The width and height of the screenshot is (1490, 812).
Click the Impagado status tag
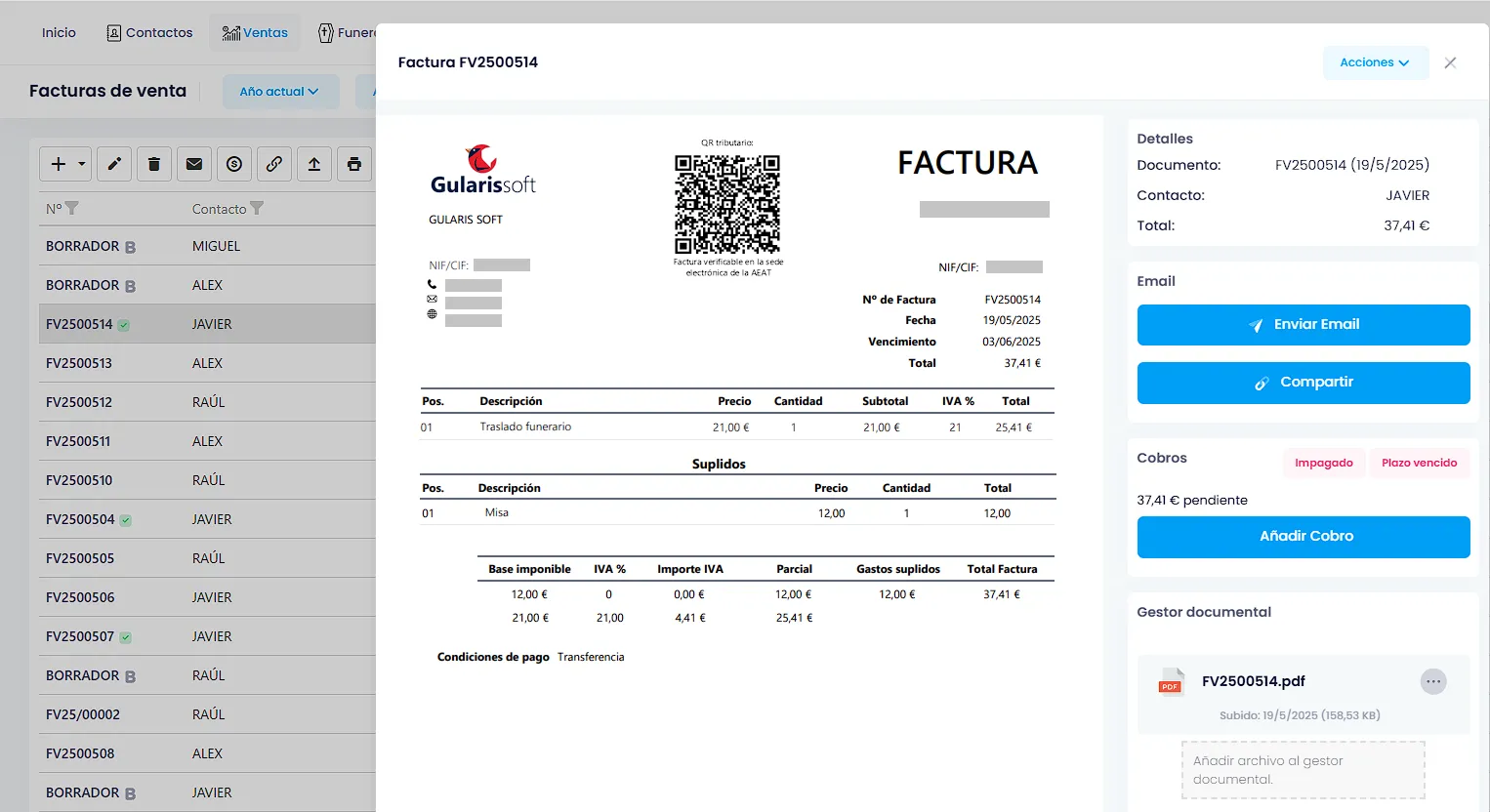point(1324,463)
